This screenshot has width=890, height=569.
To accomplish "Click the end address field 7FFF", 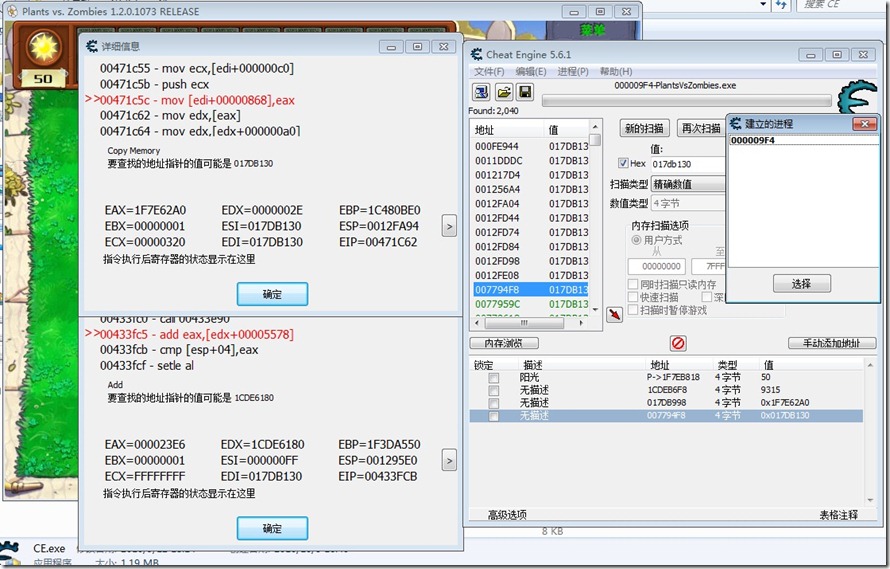I will [708, 266].
